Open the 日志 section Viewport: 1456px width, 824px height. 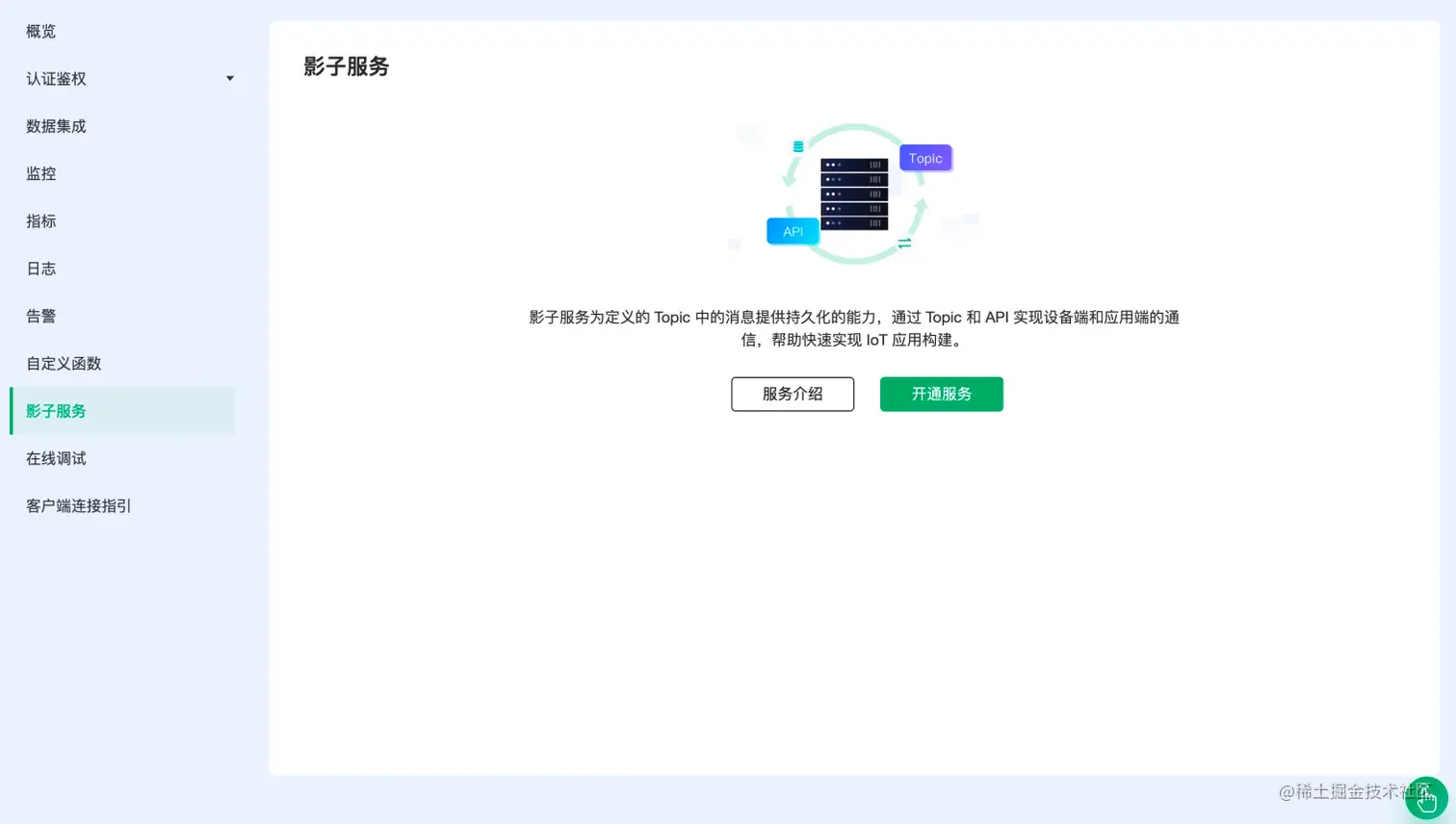tap(40, 268)
